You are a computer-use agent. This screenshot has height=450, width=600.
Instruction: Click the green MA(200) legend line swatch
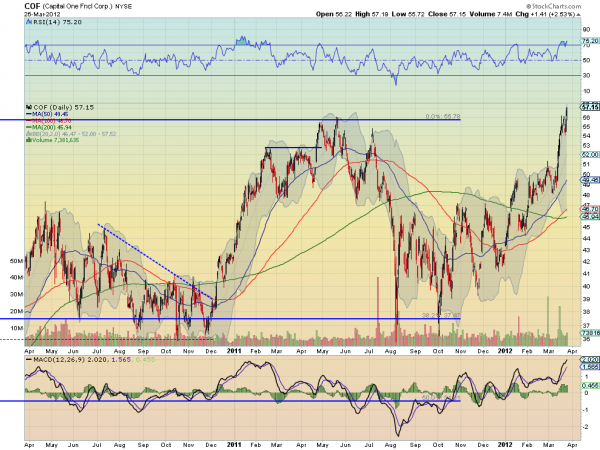pyautogui.click(x=29, y=127)
